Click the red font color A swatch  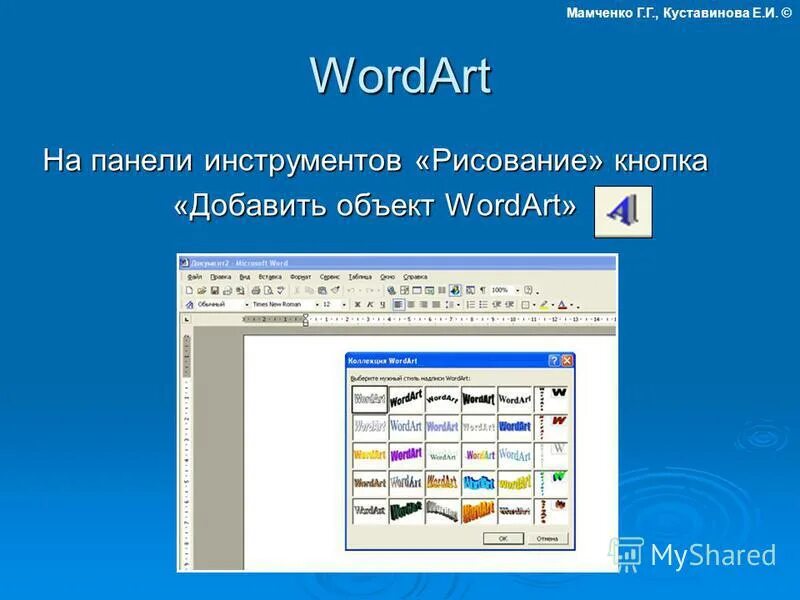click(562, 305)
